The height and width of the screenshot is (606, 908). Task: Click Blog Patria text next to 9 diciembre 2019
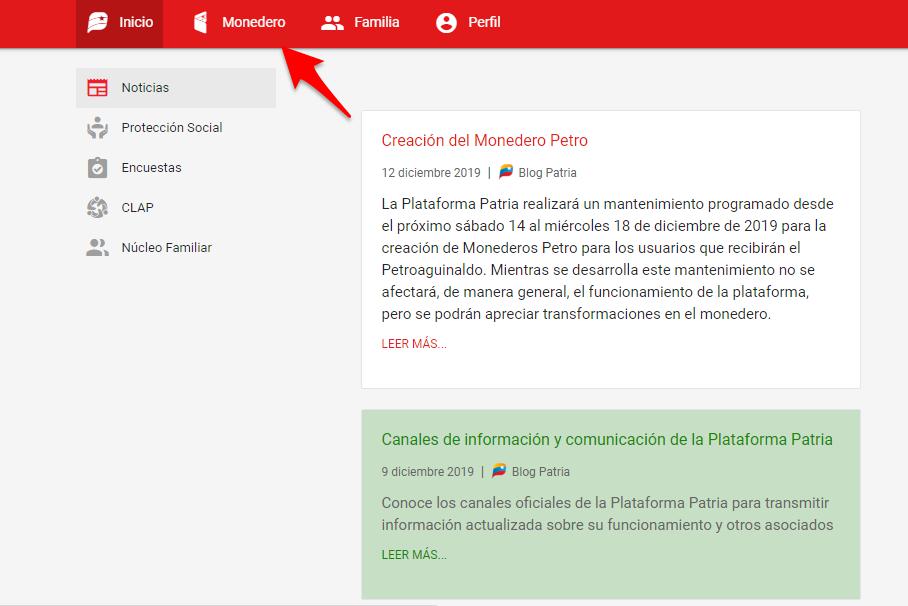tap(540, 472)
